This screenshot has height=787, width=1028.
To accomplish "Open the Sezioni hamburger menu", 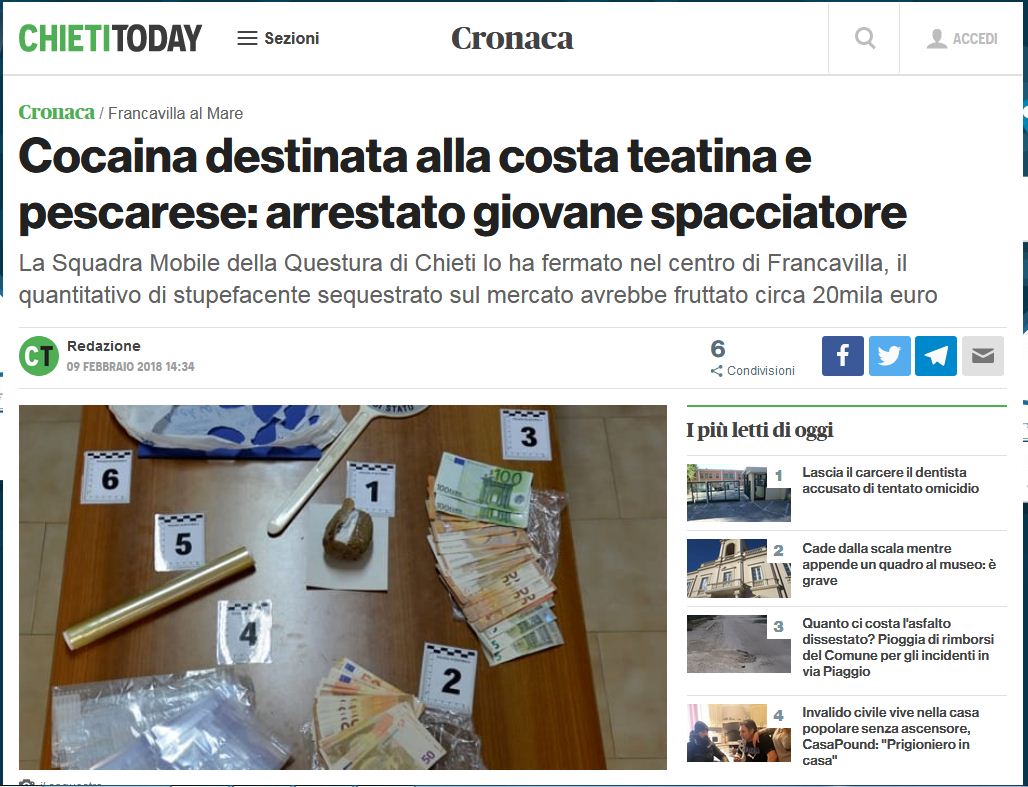I will tap(278, 38).
